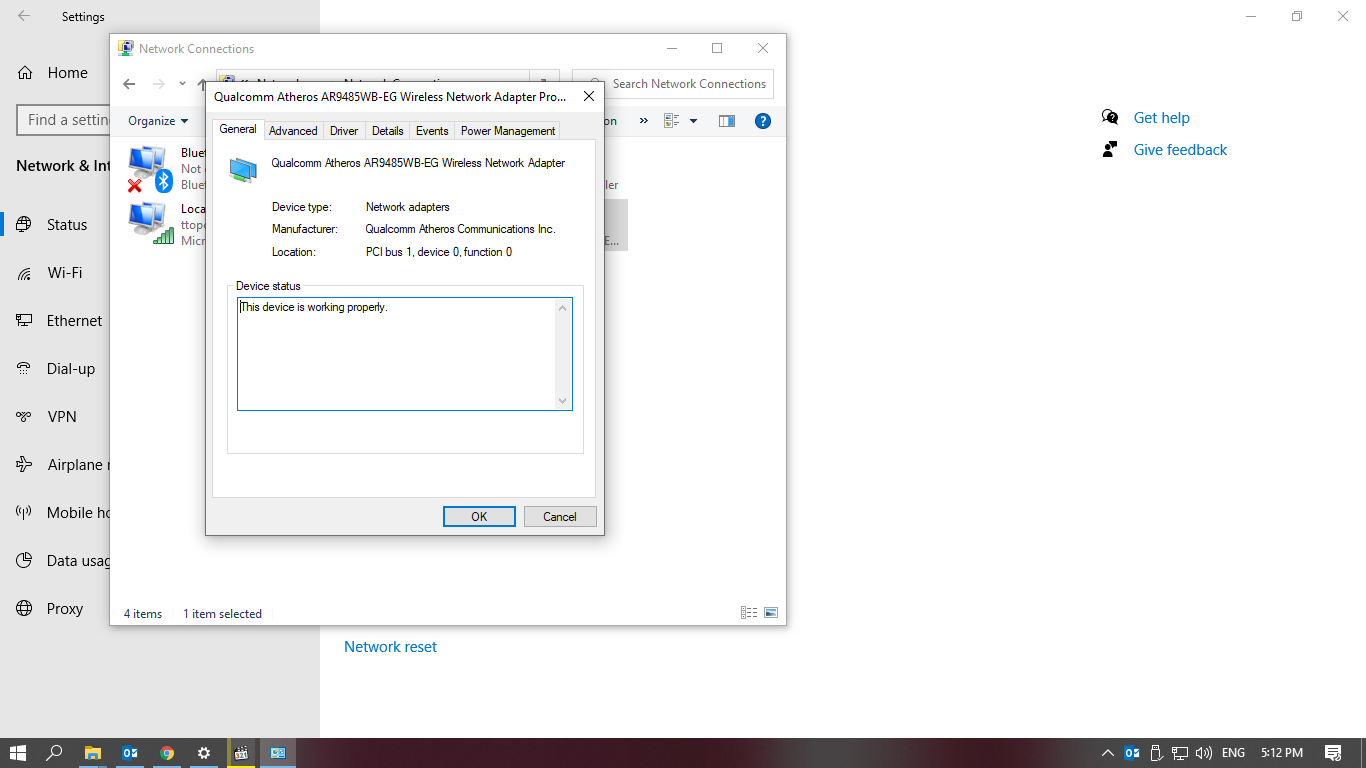Open the Events tab
Screen dimensions: 1366x768
pos(432,131)
